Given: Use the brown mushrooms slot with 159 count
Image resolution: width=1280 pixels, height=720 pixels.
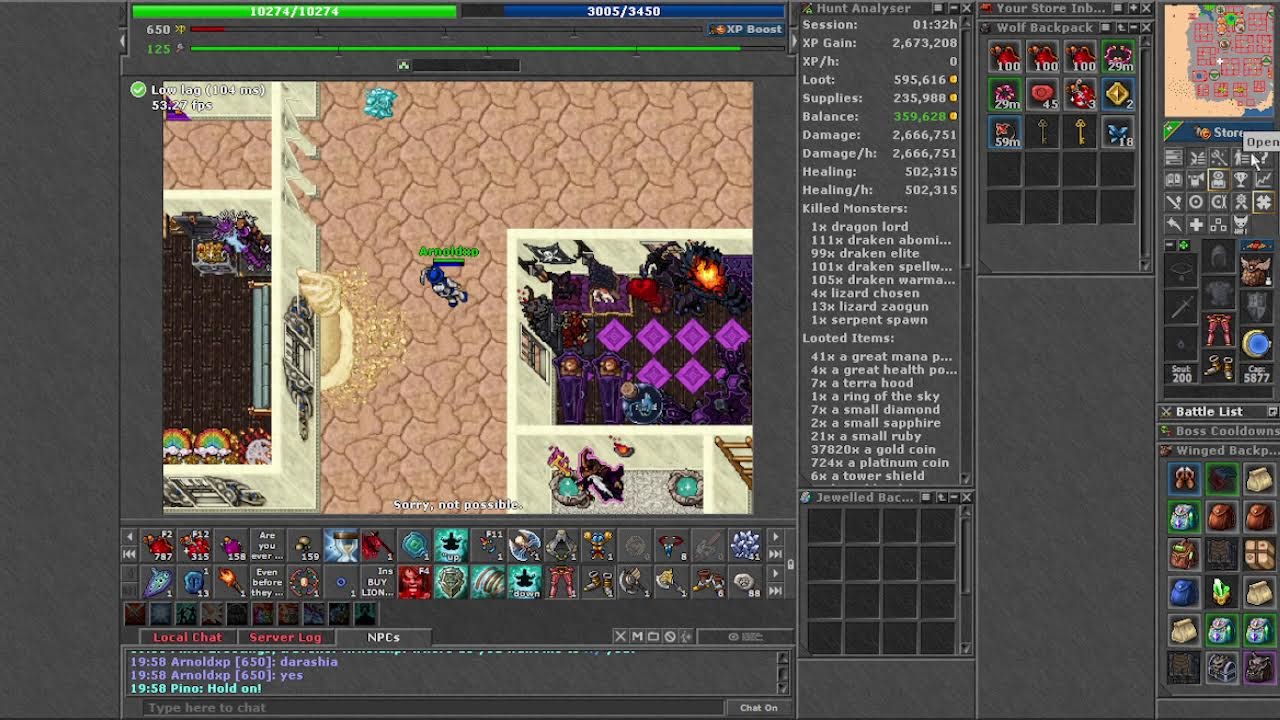Looking at the screenshot, I should tap(304, 546).
